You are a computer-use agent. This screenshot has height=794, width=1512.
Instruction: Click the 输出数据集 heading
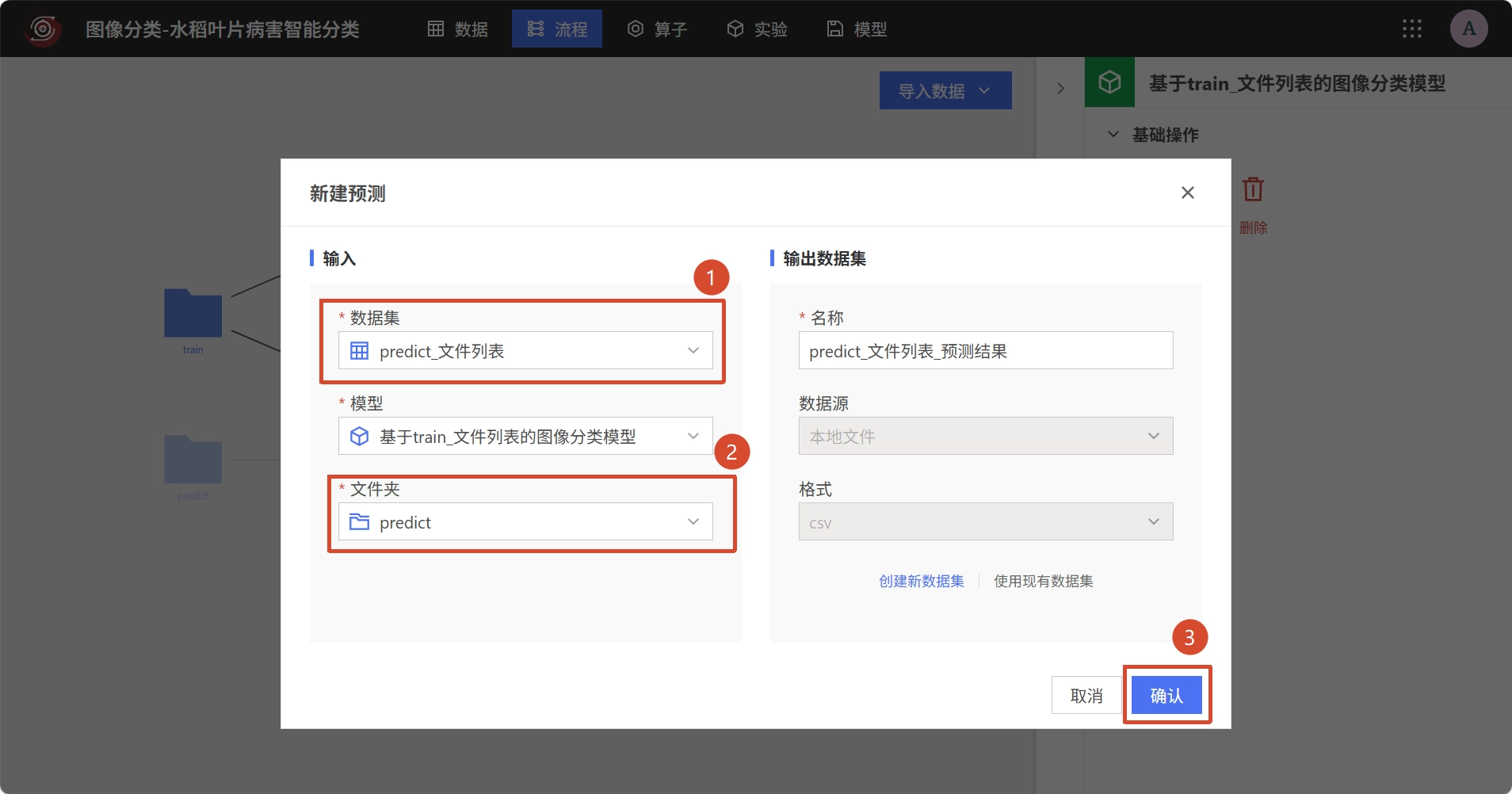(x=824, y=258)
